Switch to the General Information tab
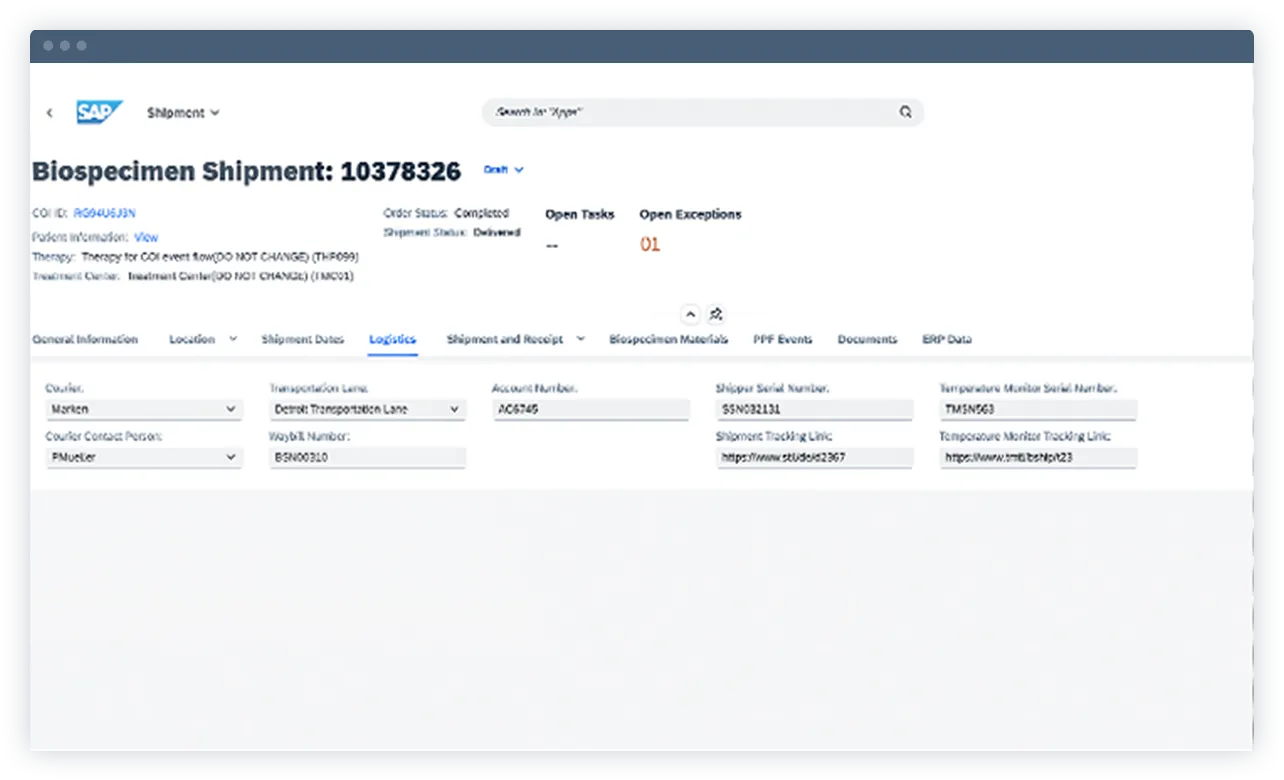The width and height of the screenshot is (1284, 780). tap(87, 339)
